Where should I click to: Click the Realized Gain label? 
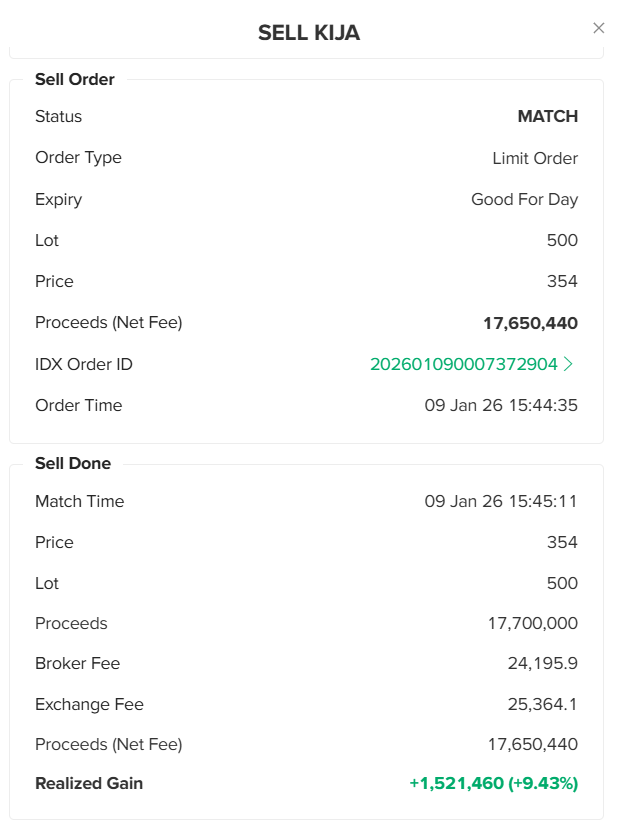click(x=89, y=783)
